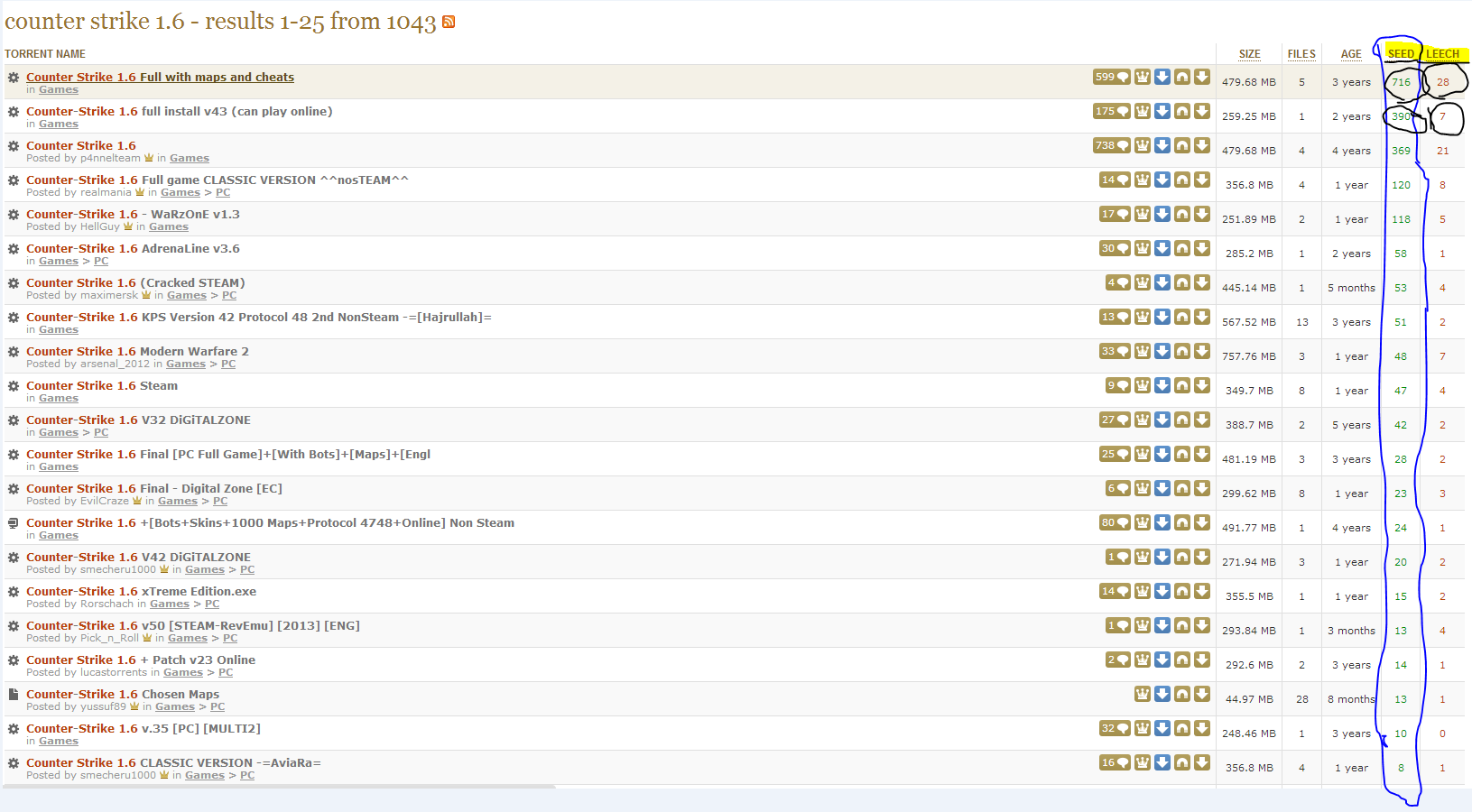Image resolution: width=1472 pixels, height=812 pixels.
Task: Open 'Counter-Strike 1.6 v.35 [PC] [MULTI2]' title
Action: point(143,728)
